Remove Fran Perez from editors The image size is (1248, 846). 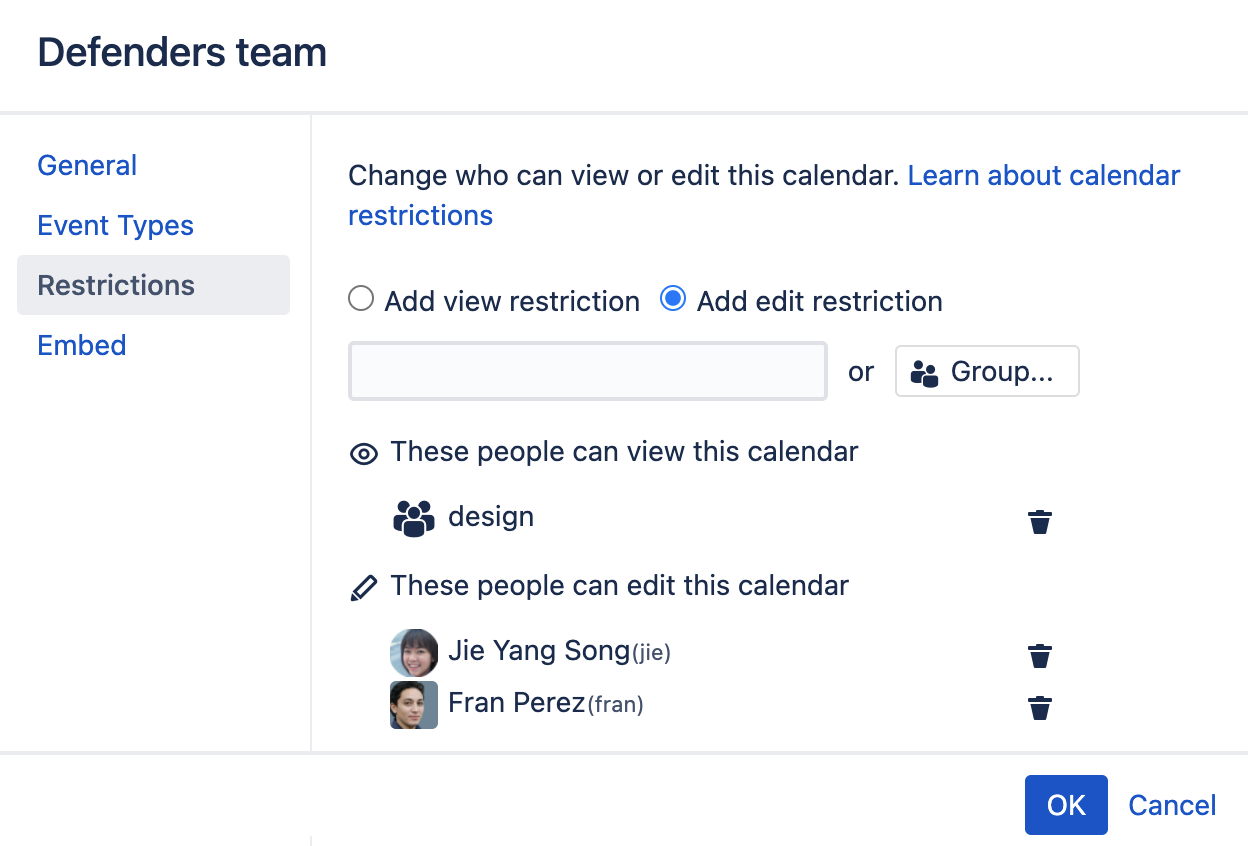pyautogui.click(x=1040, y=708)
